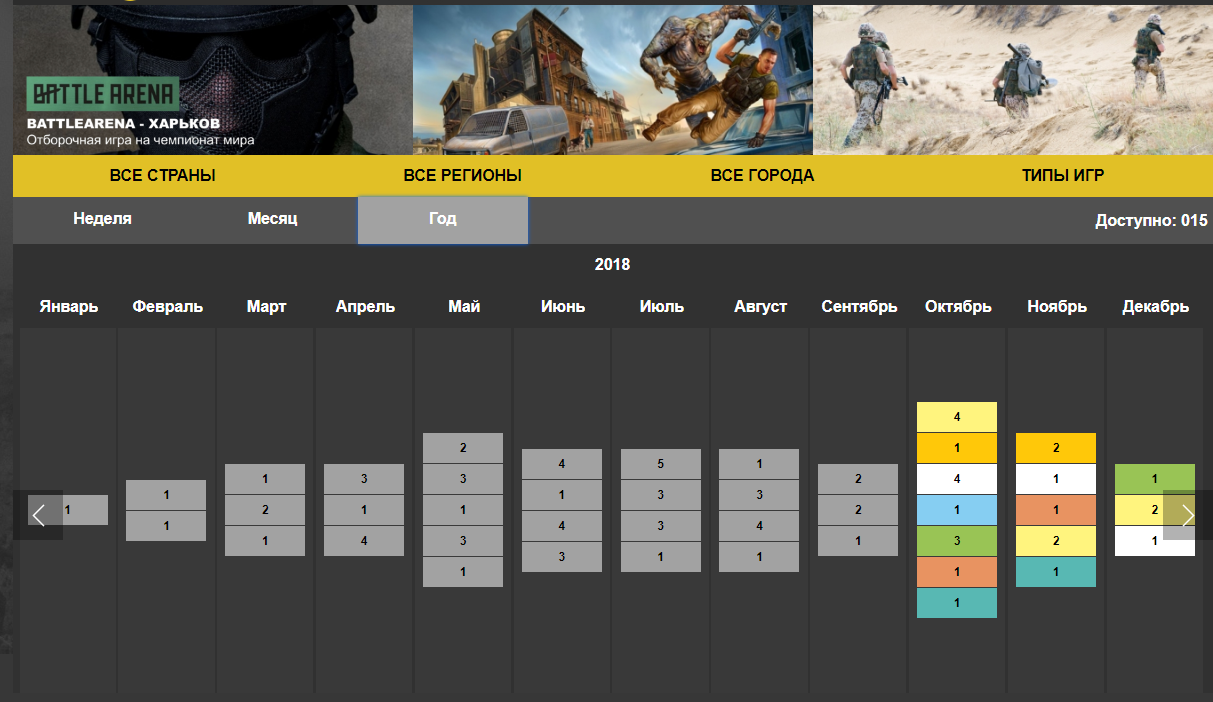Click the teal 1 cell in Ноябрь
The height and width of the screenshot is (702, 1213).
click(x=1056, y=572)
